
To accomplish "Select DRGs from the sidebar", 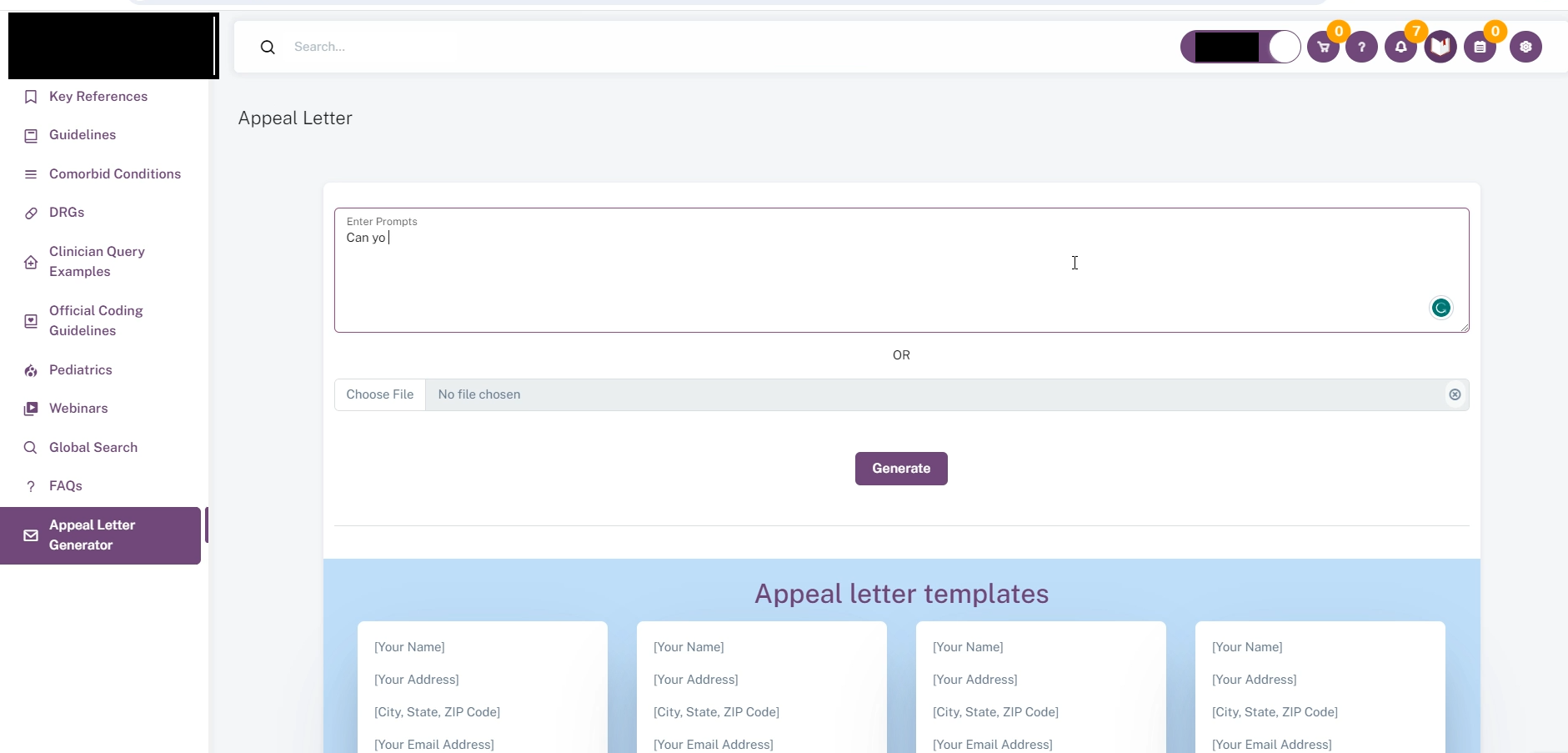I will 67,213.
